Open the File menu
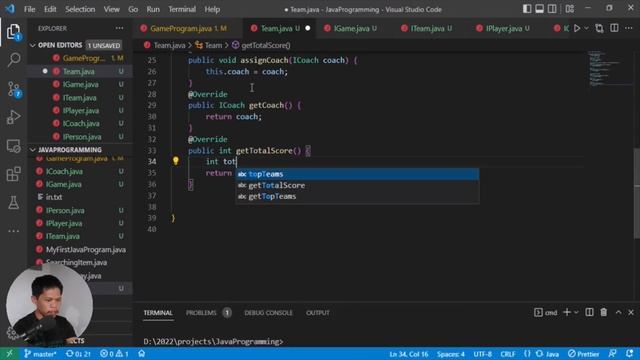This screenshot has height=360, width=640. pos(29,9)
